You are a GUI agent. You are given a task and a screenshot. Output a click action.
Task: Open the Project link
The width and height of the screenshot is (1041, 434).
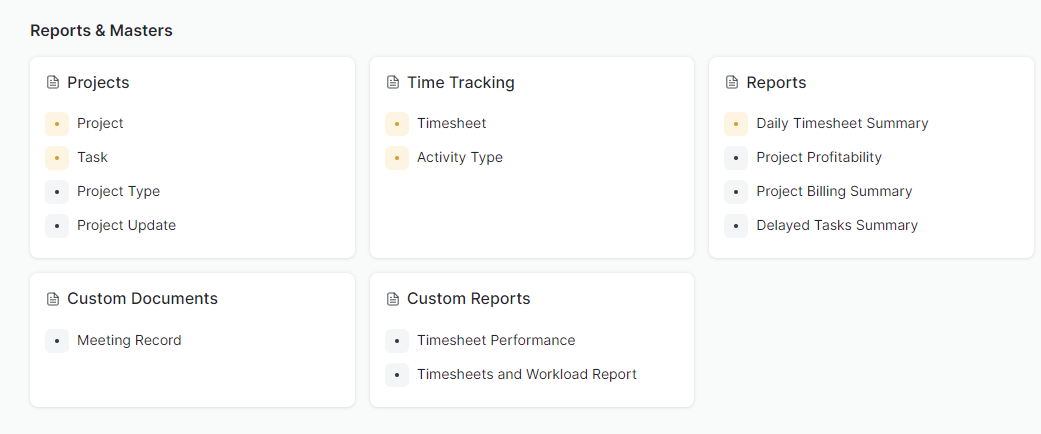click(x=100, y=123)
